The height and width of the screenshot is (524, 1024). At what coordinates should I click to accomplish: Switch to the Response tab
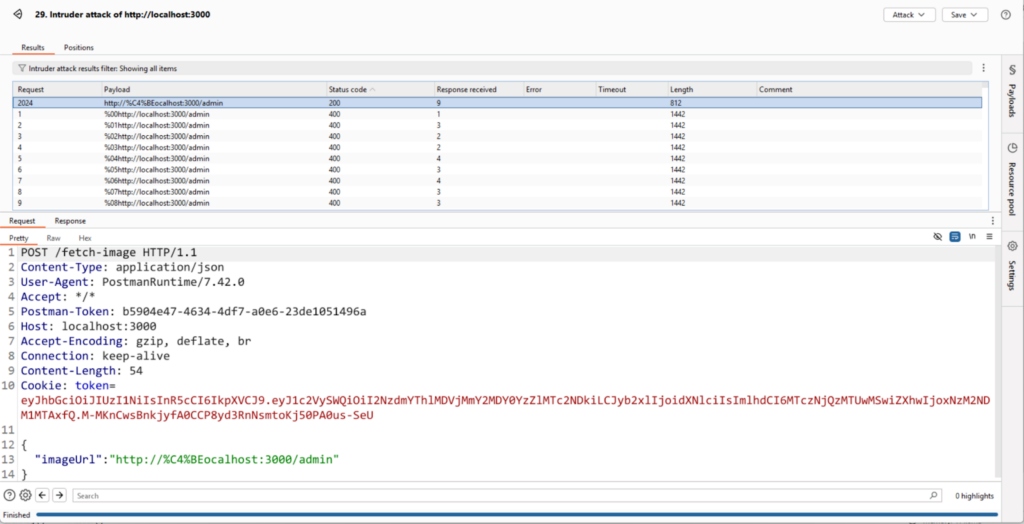(x=70, y=221)
